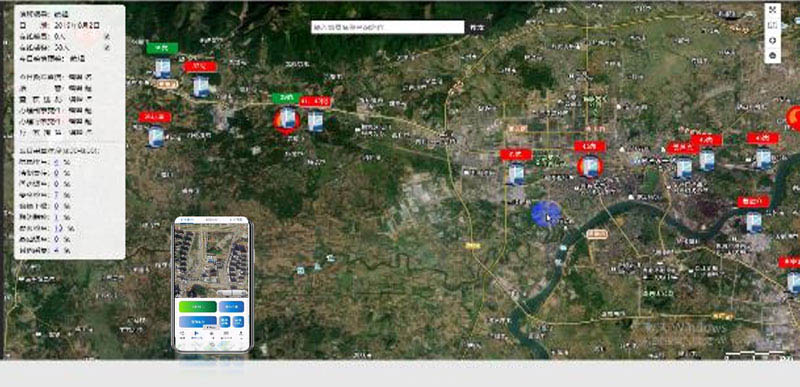
Task: Click the zoom-out minus icon in map toolbar
Action: click(x=772, y=56)
